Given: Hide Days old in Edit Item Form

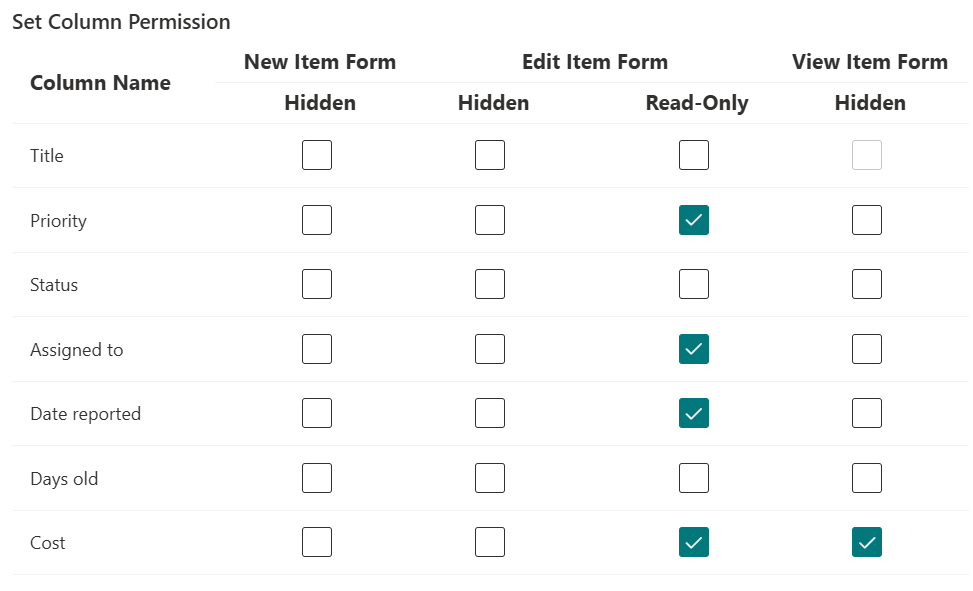Looking at the screenshot, I should pos(490,478).
